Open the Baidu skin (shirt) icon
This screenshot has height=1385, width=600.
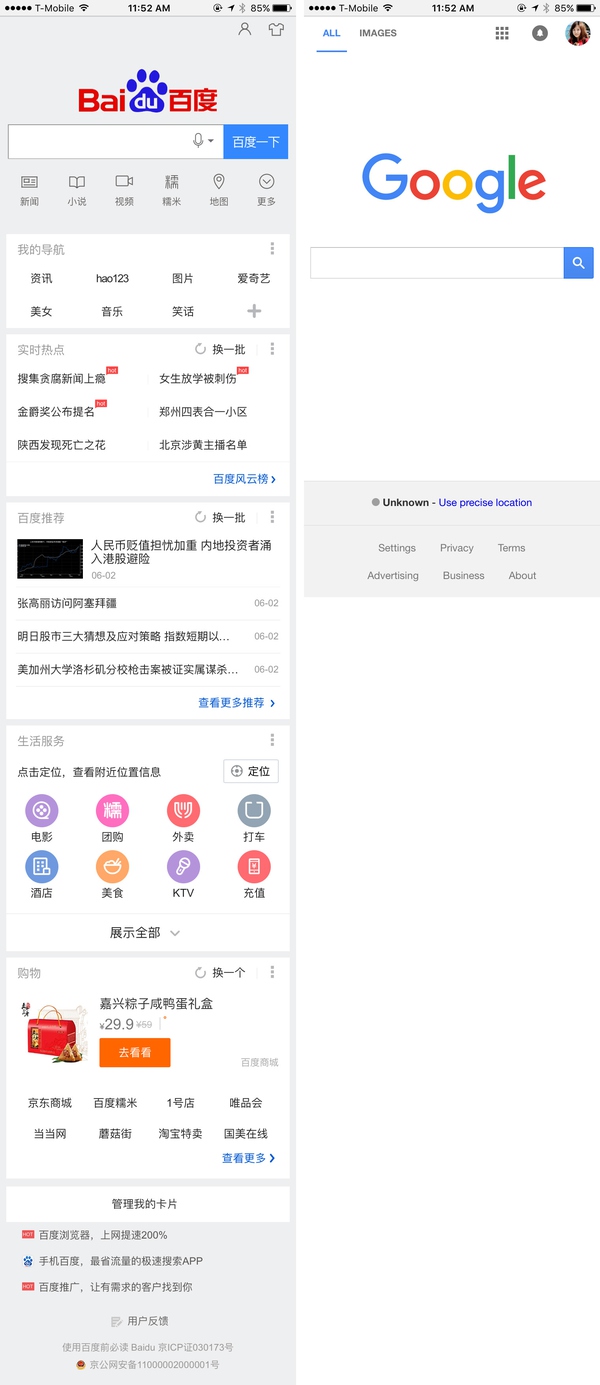click(276, 30)
